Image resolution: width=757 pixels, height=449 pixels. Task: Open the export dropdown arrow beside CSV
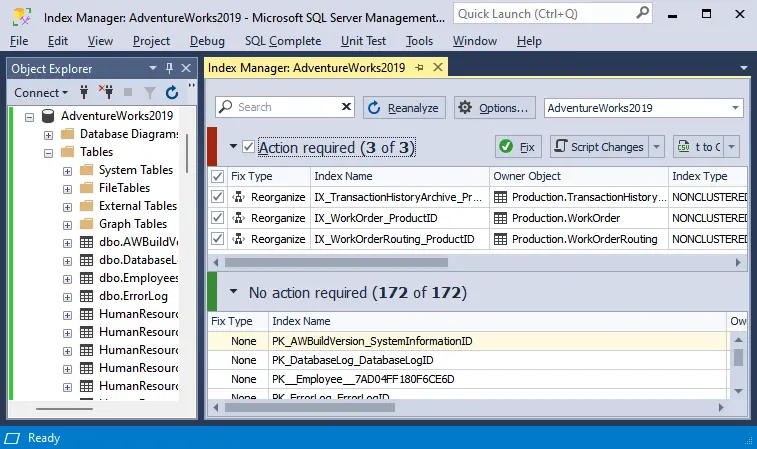pos(731,147)
